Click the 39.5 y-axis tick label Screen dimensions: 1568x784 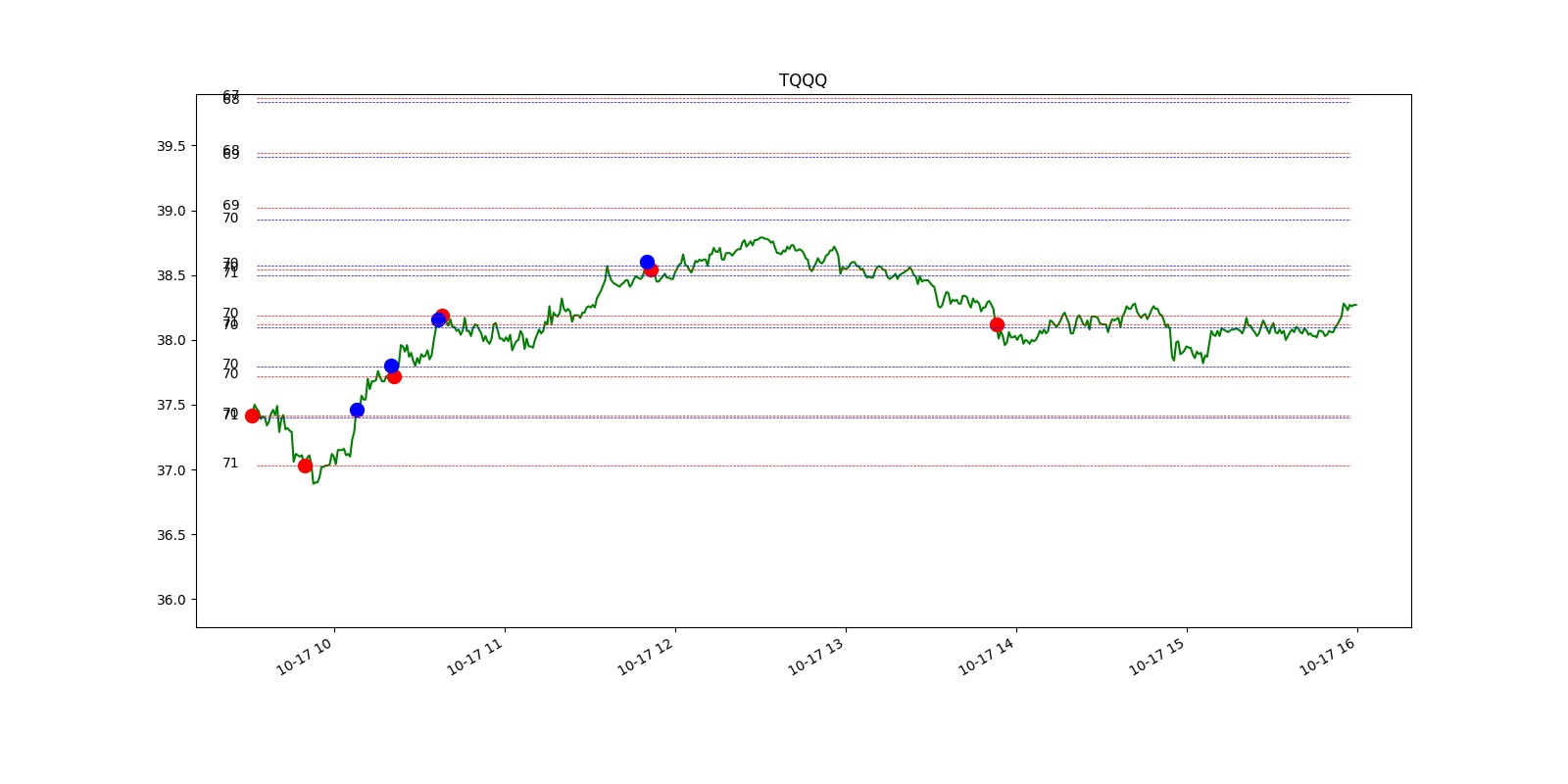click(x=171, y=146)
